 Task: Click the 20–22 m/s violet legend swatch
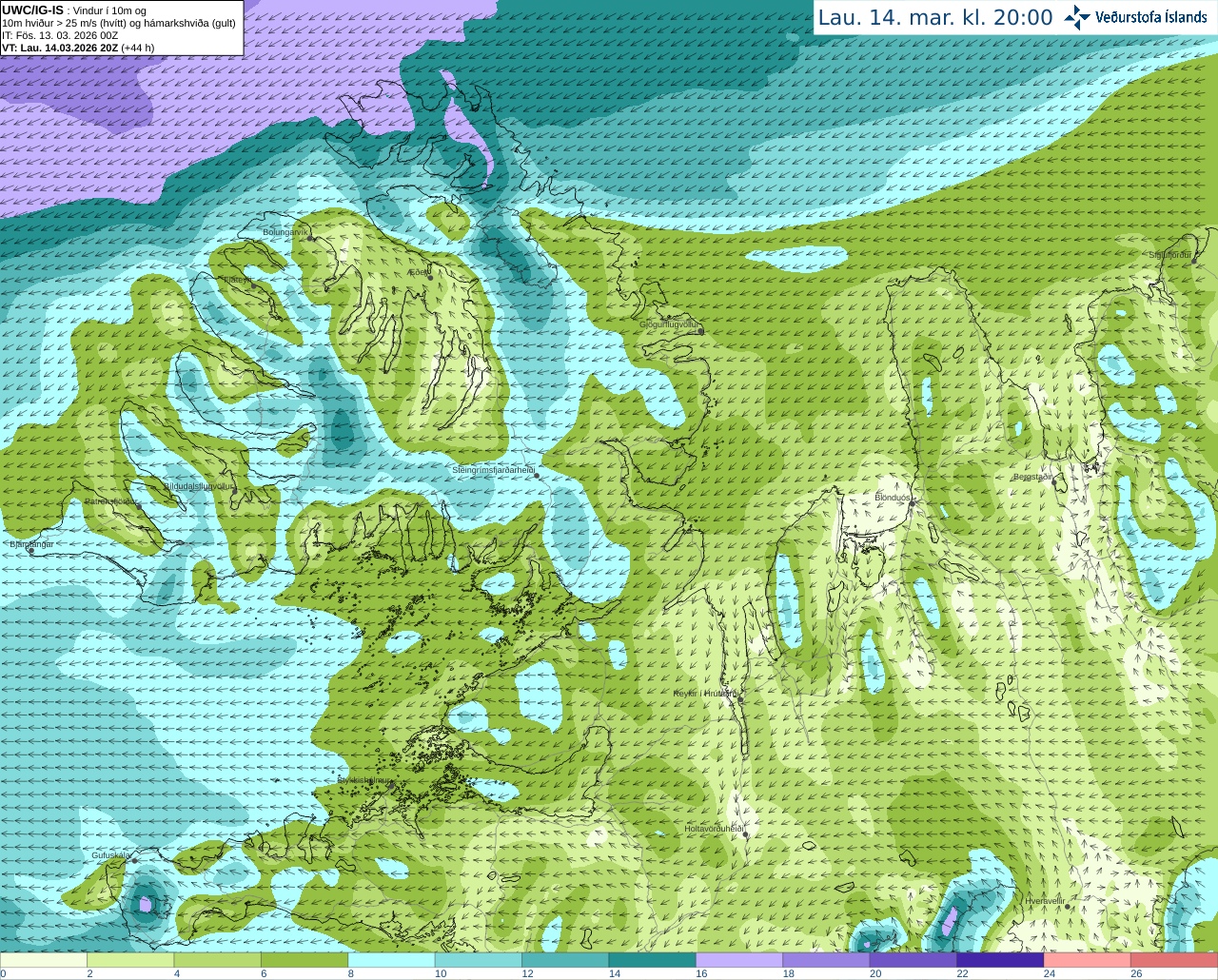913,960
